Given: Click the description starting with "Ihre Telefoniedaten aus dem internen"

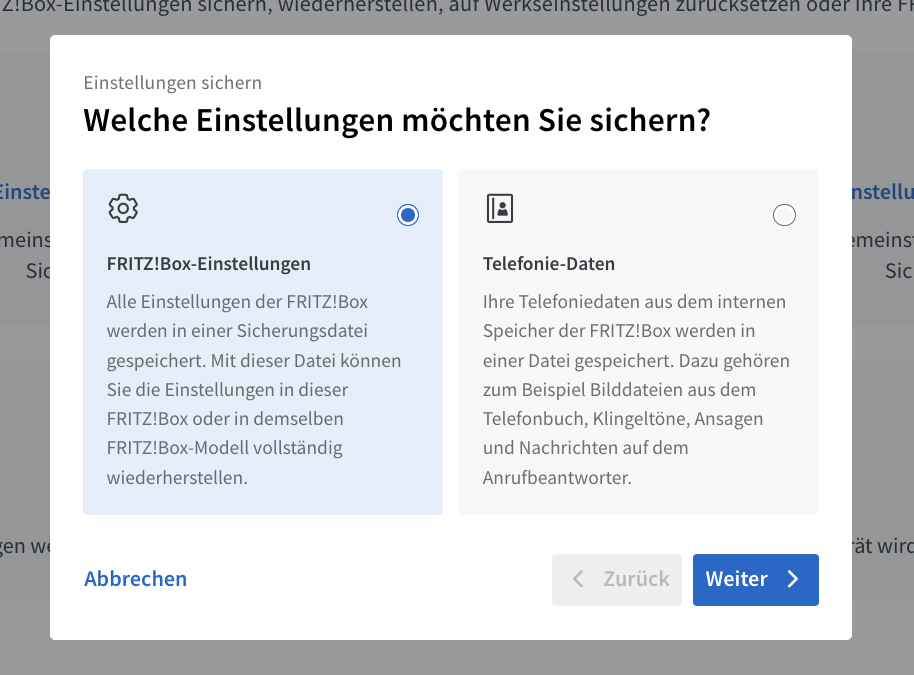Looking at the screenshot, I should (x=636, y=389).
